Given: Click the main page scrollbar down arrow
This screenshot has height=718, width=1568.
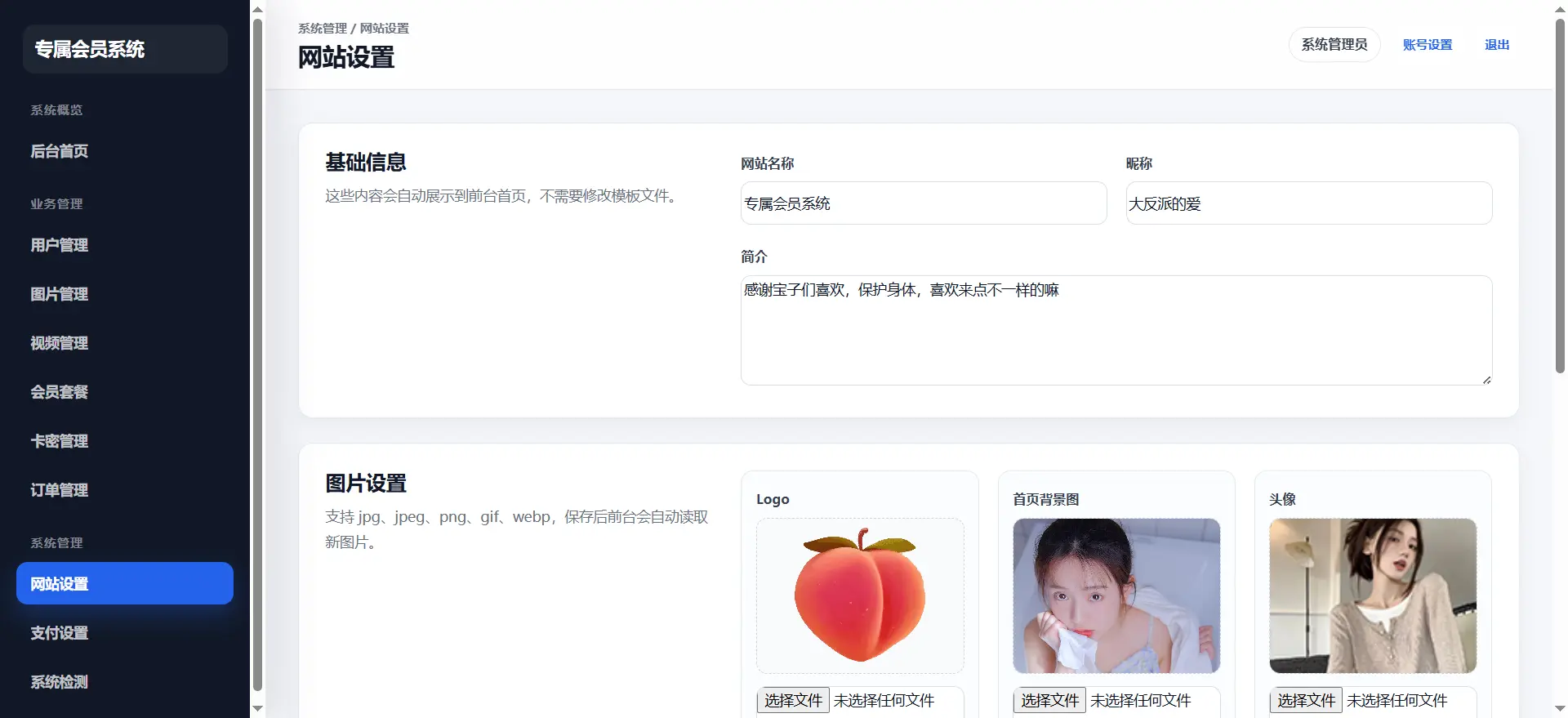Looking at the screenshot, I should click(1561, 709).
